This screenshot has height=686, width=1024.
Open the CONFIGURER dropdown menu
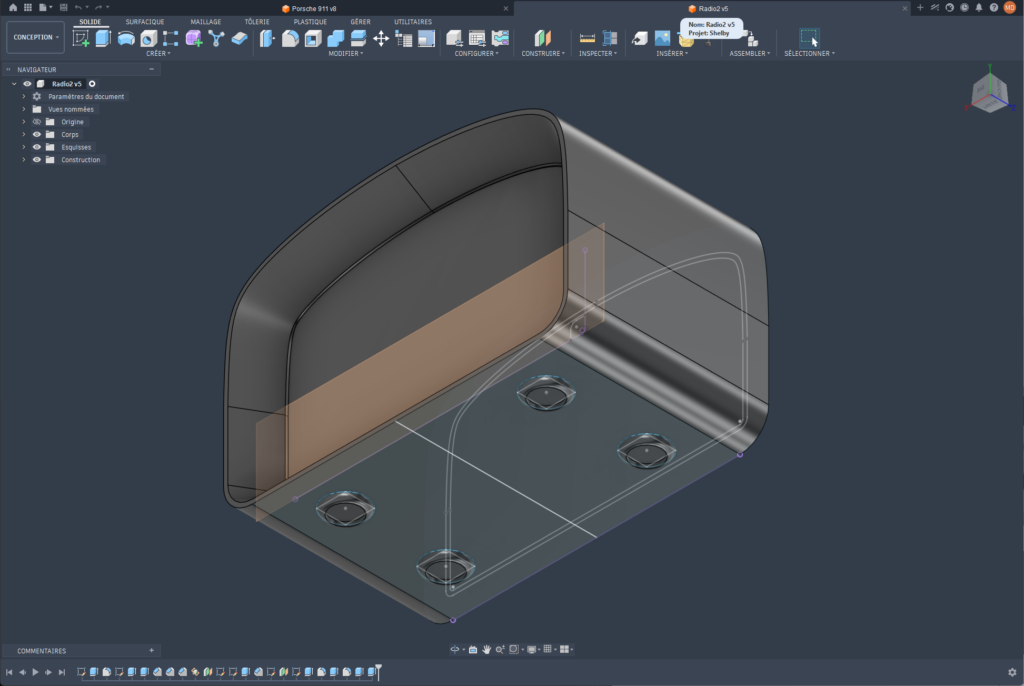(476, 54)
